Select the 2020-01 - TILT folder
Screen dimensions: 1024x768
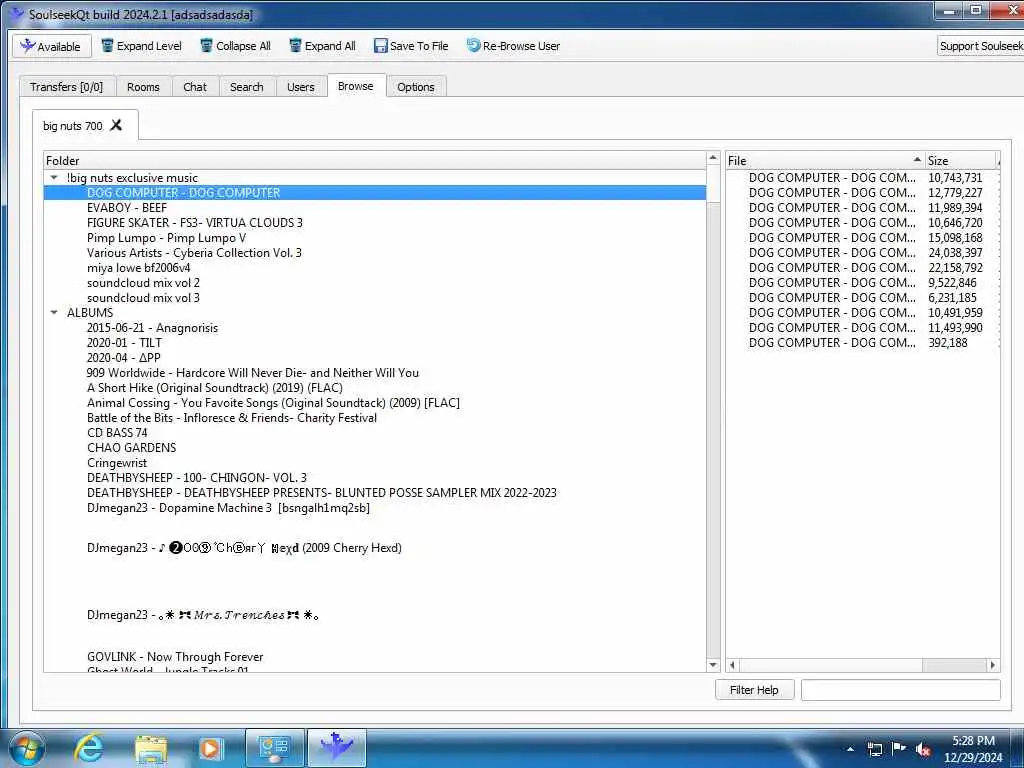point(124,343)
